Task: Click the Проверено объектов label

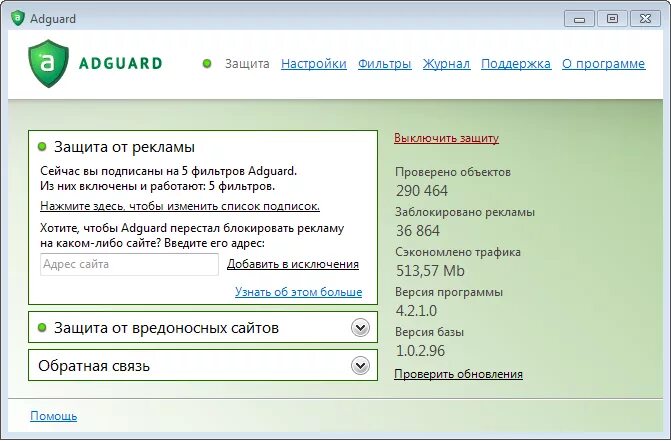Action: tap(453, 172)
